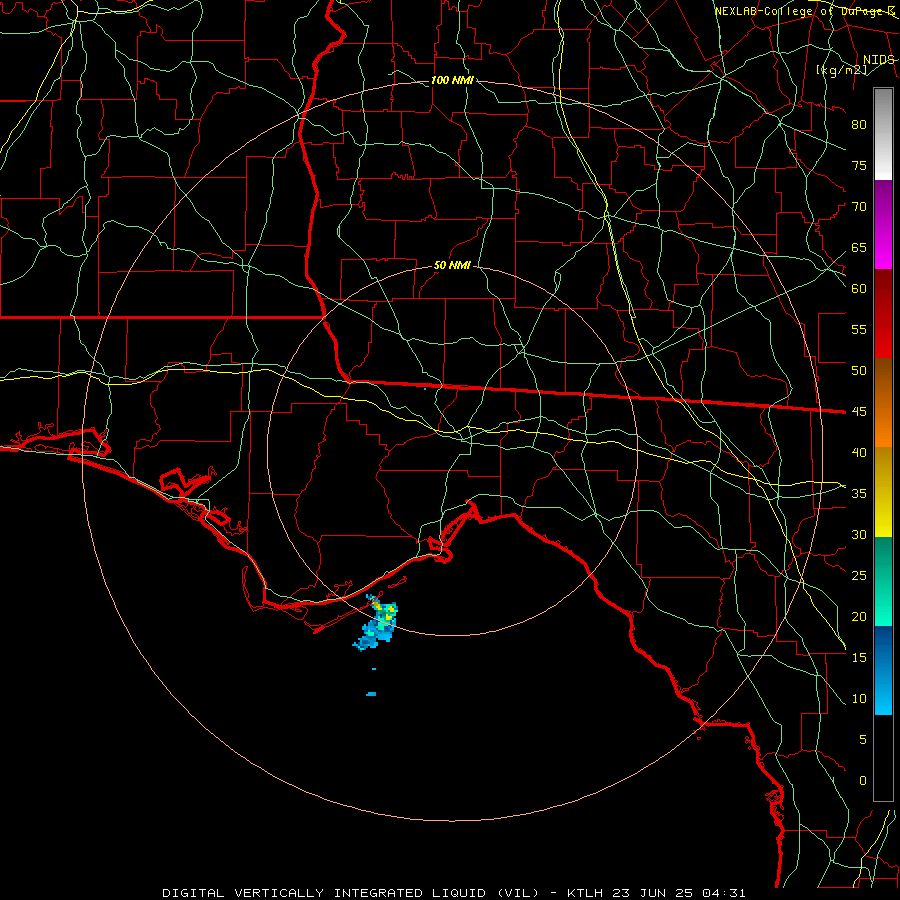Click the "45" value on the VIL scale

859,412
